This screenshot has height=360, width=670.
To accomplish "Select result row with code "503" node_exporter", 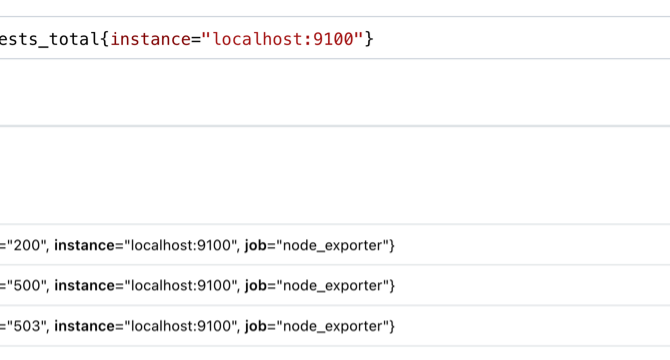I will [x=335, y=326].
